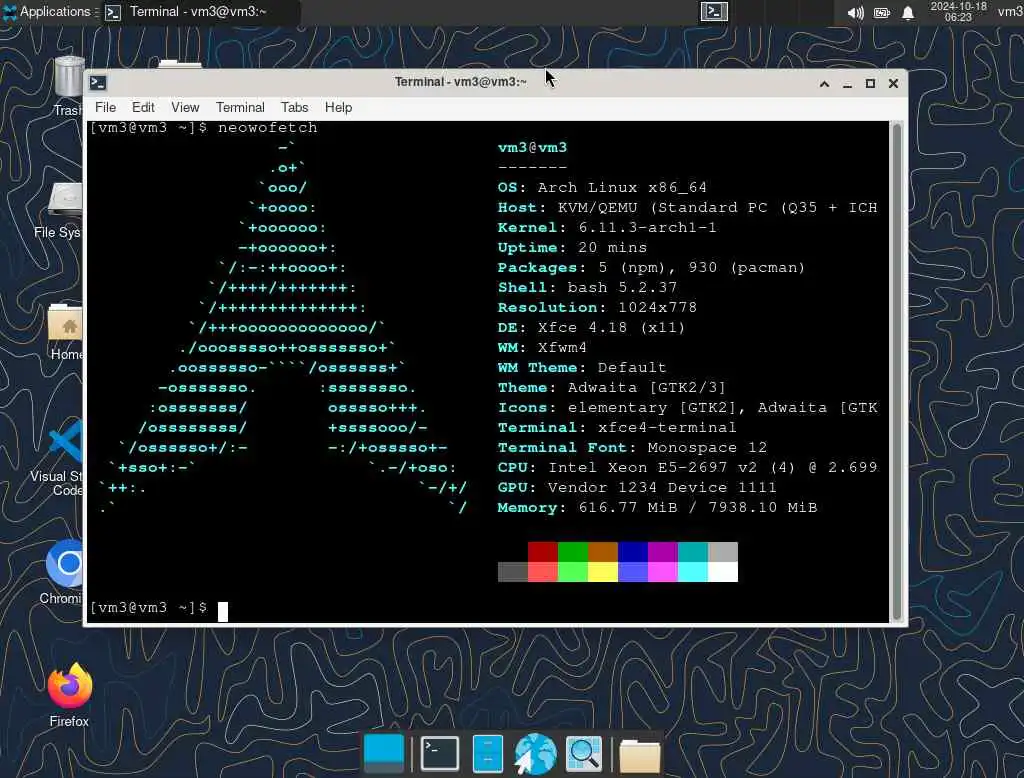The image size is (1024, 778).
Task: Open the file manager dock icon
Action: (x=487, y=754)
